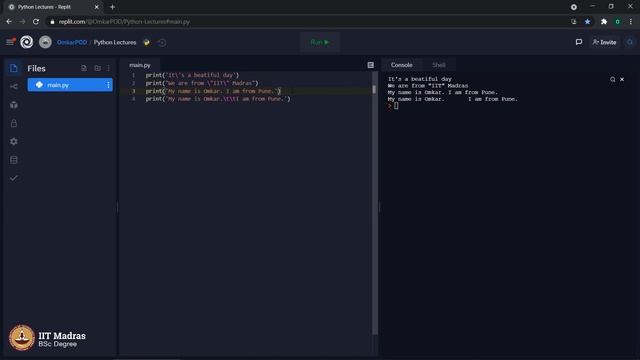
Task: Click code line 1 print statement
Action: tap(192, 75)
